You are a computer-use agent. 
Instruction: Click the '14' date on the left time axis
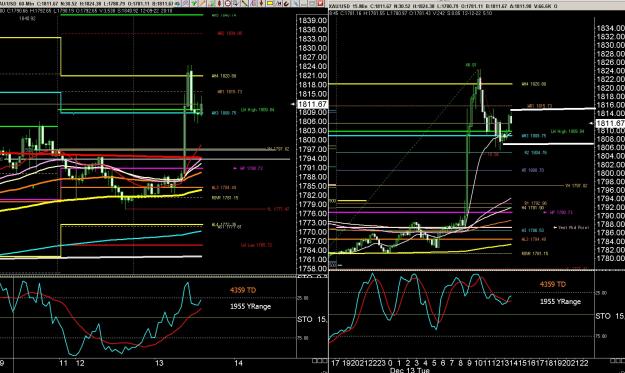238,363
